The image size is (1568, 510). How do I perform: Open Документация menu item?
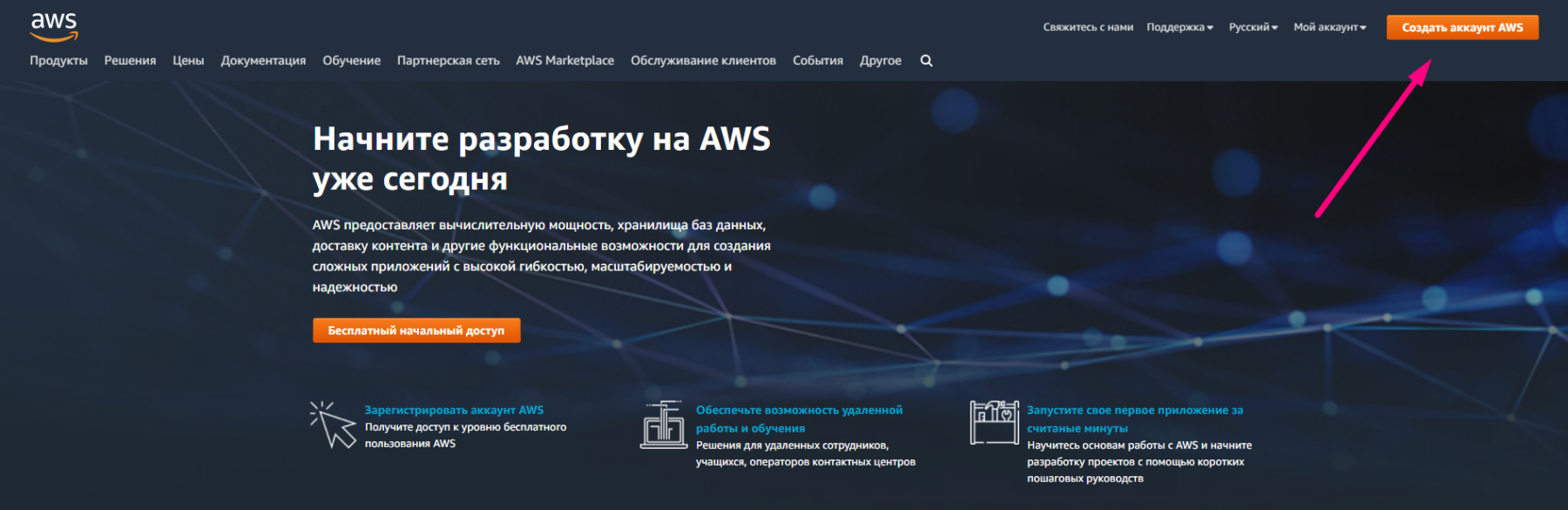click(x=263, y=60)
